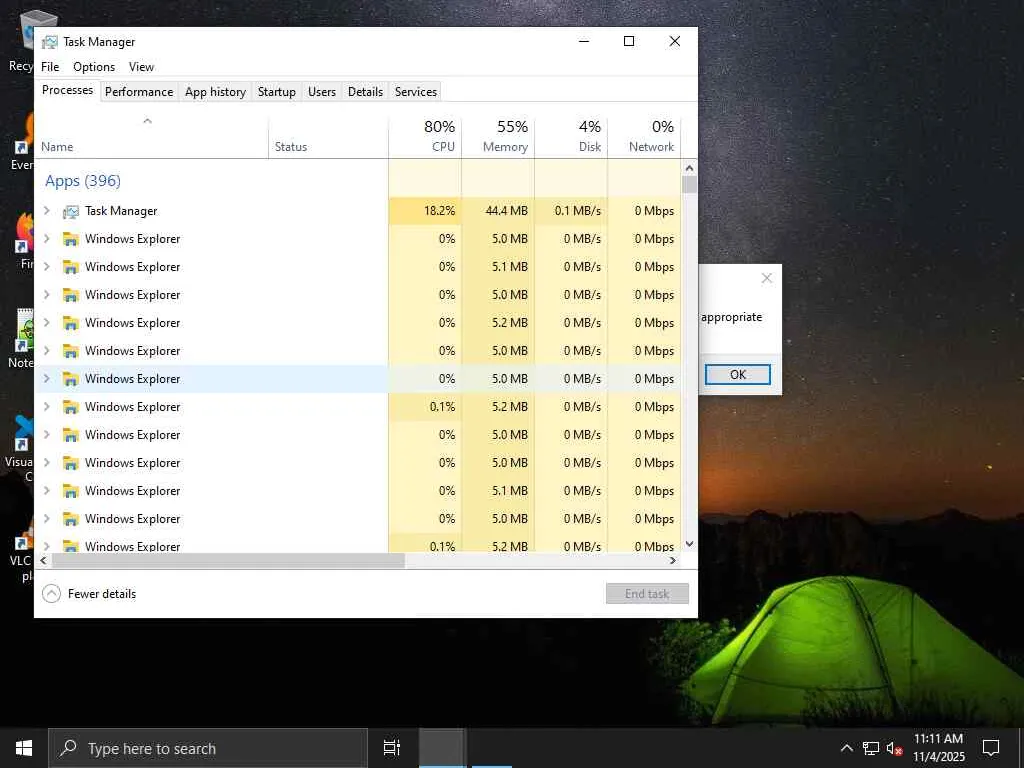Sort by the 80% CPU column header
1024x768 pixels.
tap(425, 137)
